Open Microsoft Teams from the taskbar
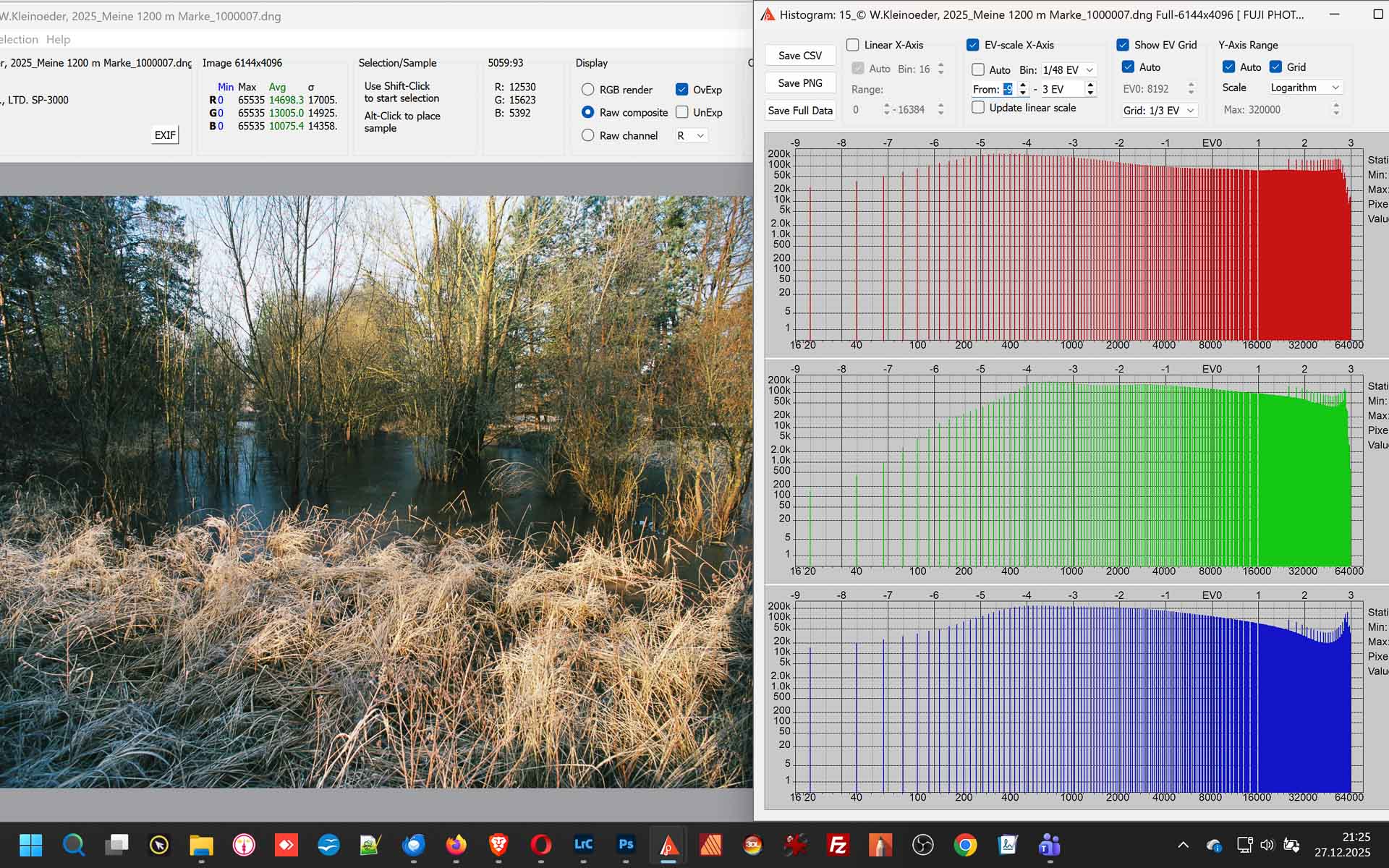The image size is (1389, 868). coord(1050,844)
